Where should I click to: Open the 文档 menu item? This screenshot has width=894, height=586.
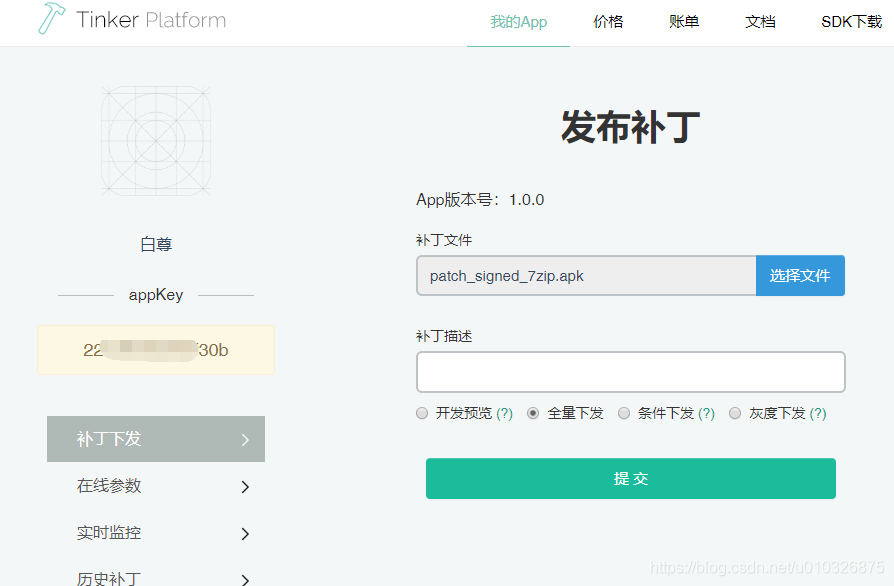tap(760, 22)
